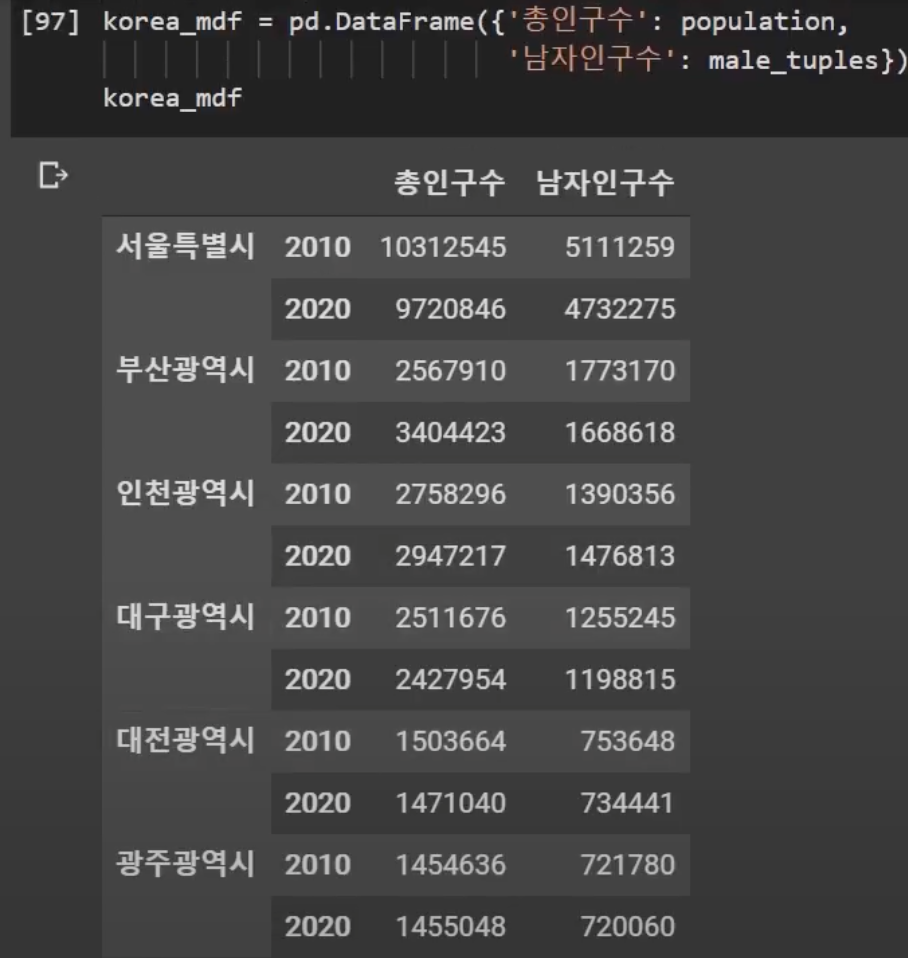The image size is (908, 958).
Task: Click the 2010 year label in 부산광역시 row
Action: (318, 371)
